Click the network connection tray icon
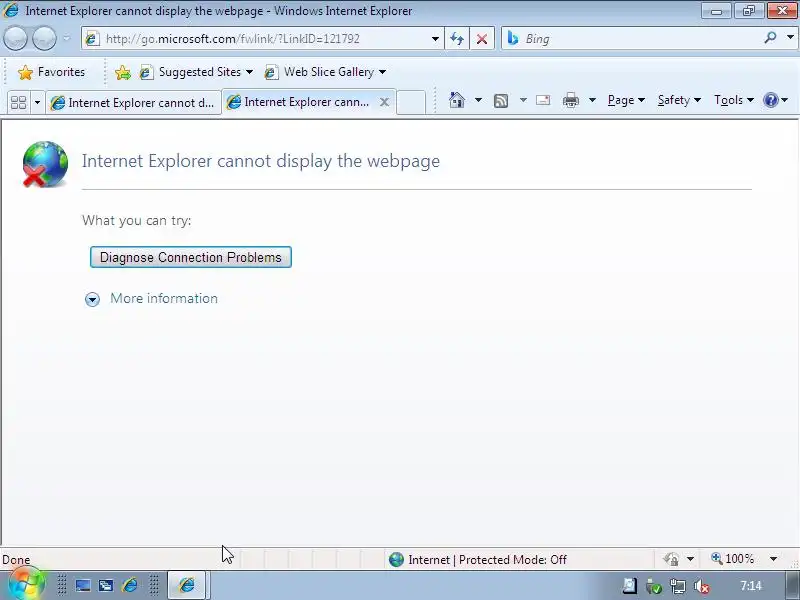 678,586
